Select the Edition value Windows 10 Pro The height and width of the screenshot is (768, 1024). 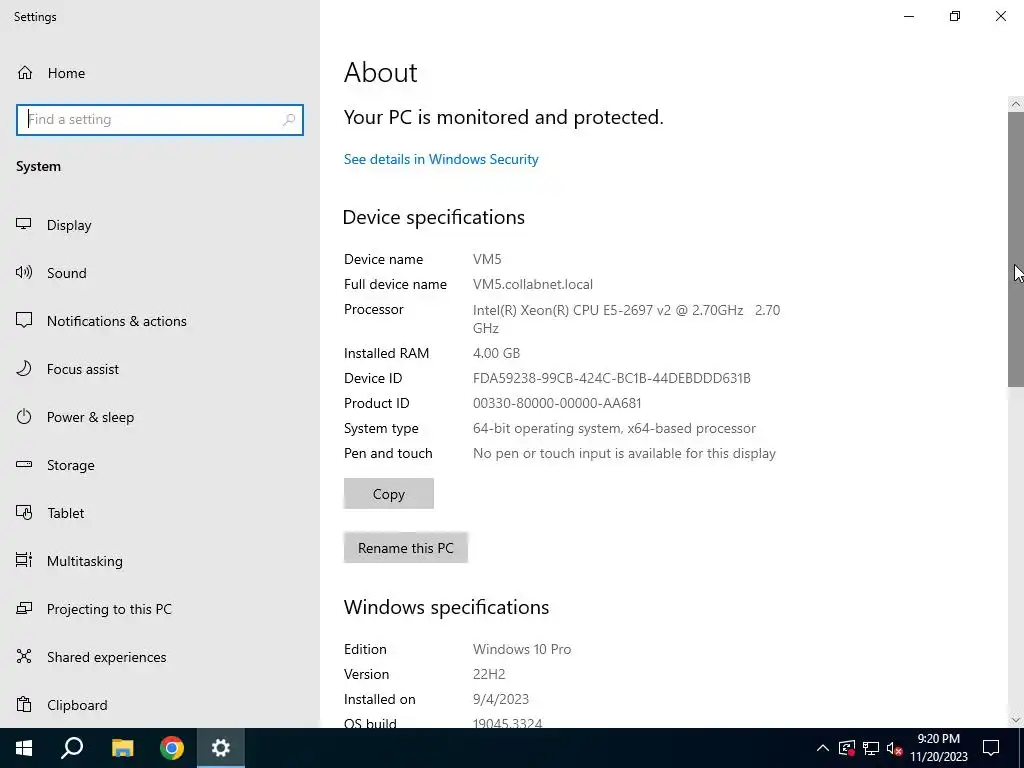[x=522, y=649]
